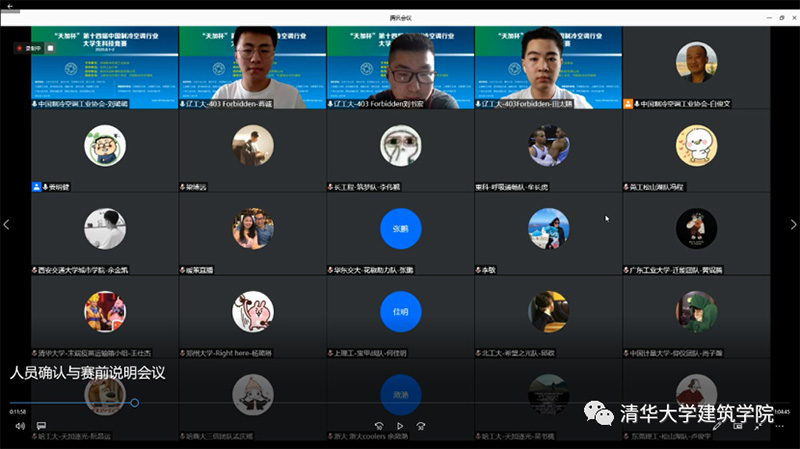800x449 pixels.
Task: Go to next participant page arrow
Action: (793, 224)
